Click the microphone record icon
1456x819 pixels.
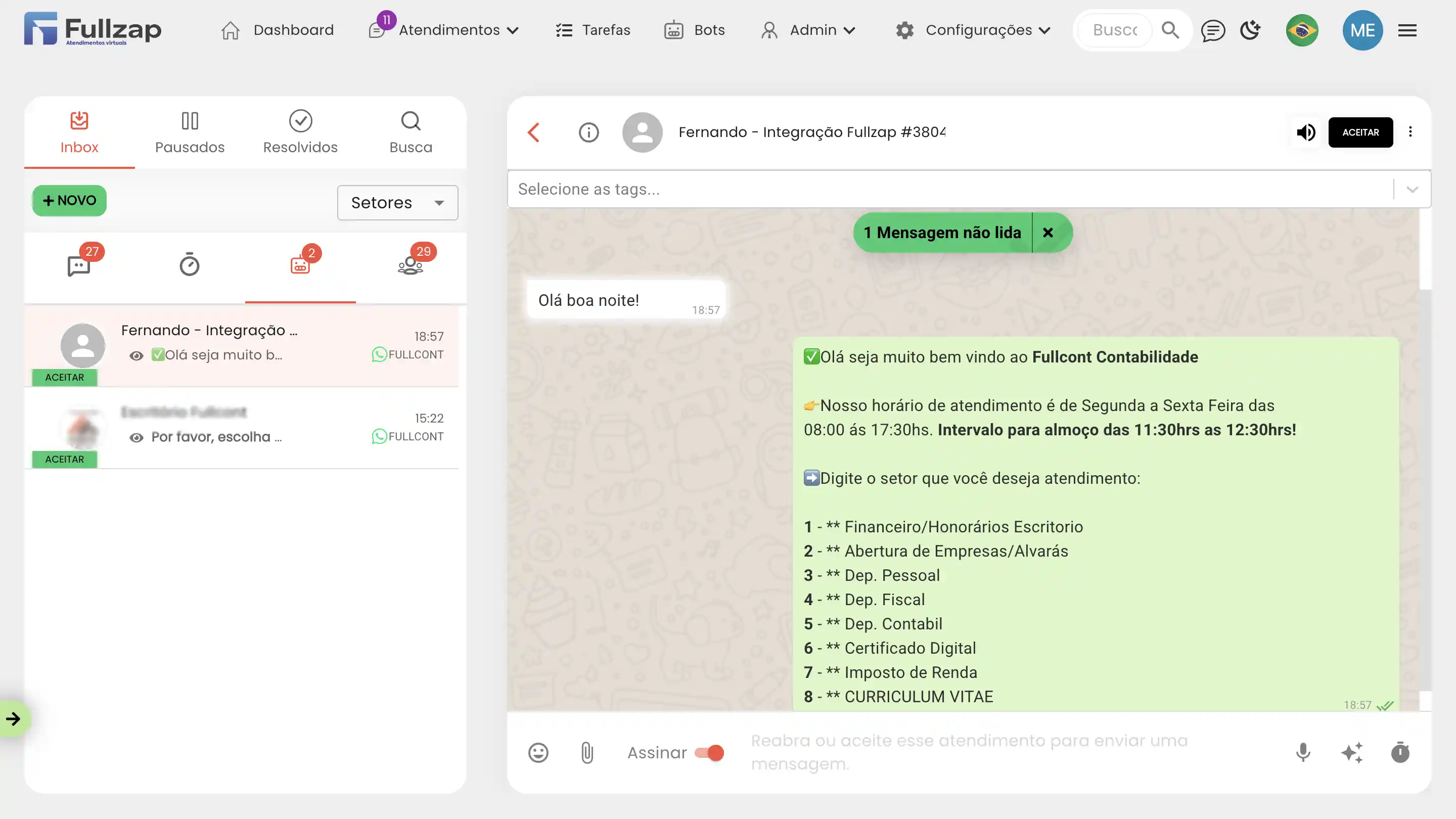1303,752
